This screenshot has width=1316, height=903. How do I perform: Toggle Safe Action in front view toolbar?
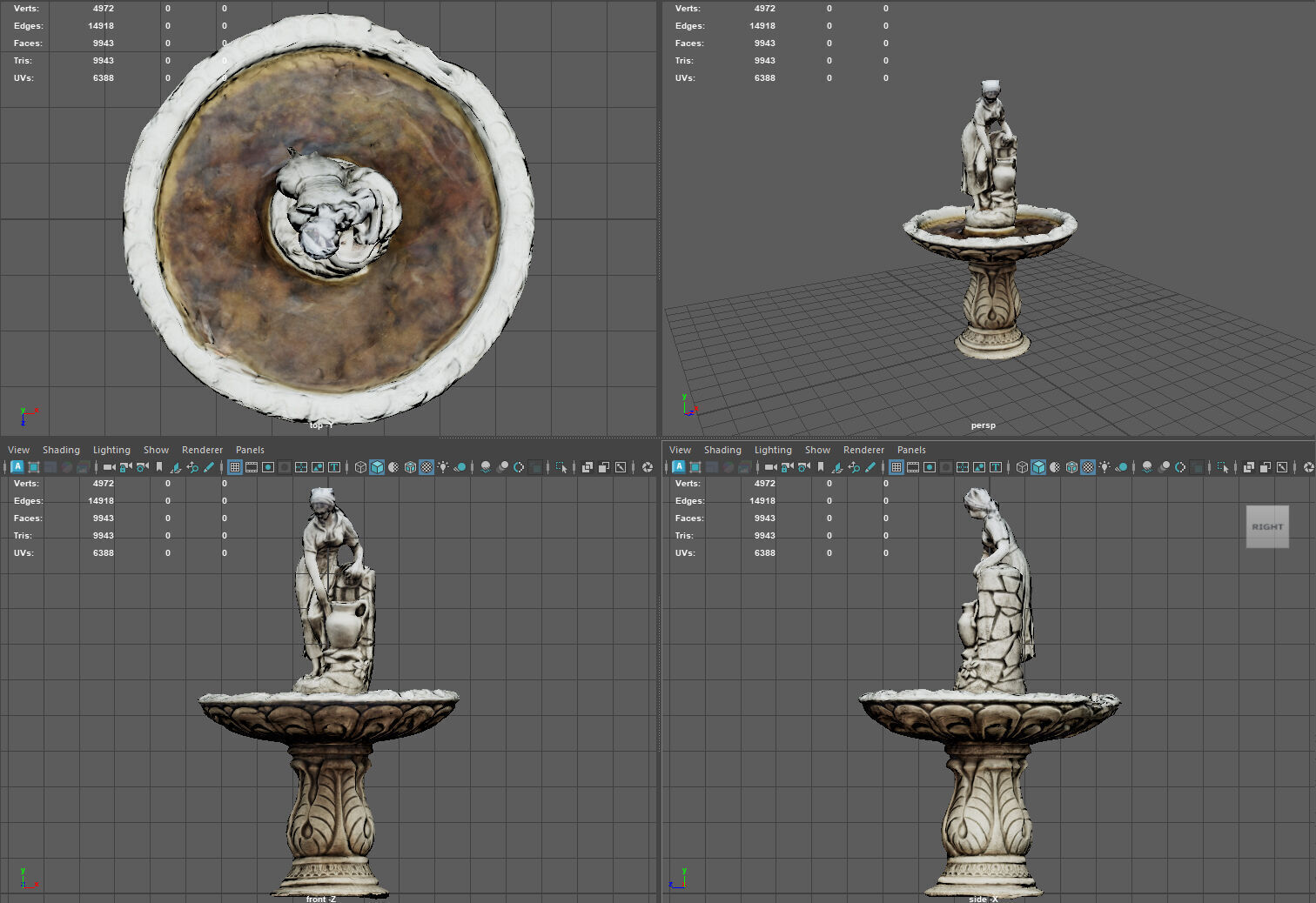(318, 467)
